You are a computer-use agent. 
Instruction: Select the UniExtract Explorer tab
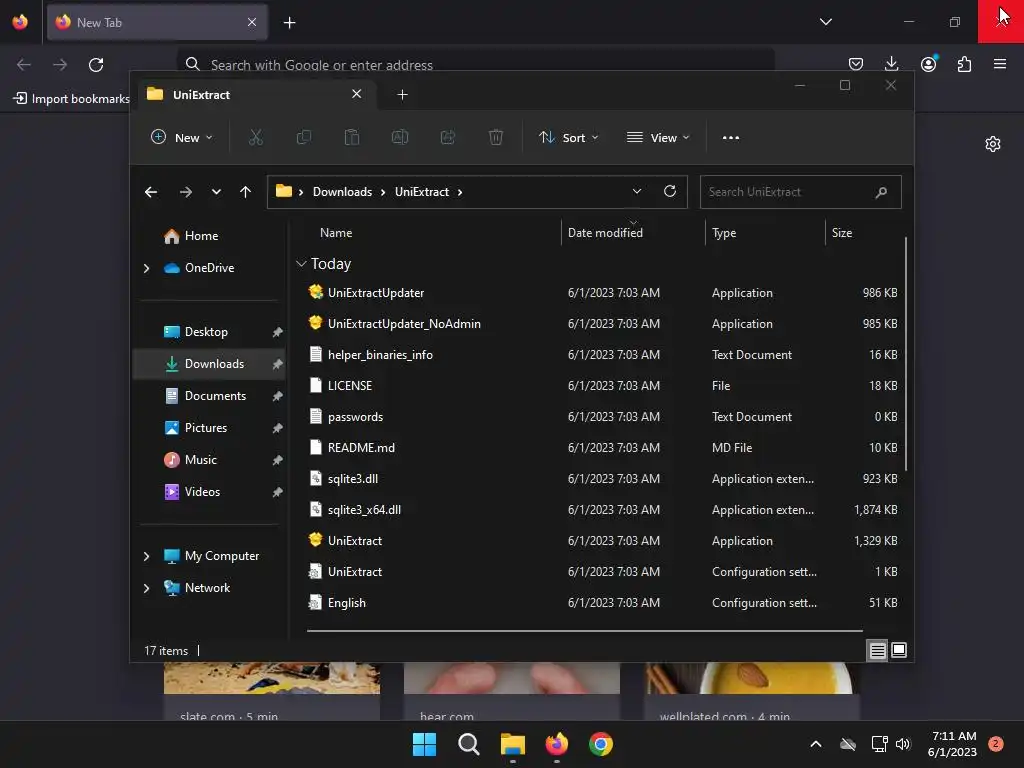click(255, 95)
